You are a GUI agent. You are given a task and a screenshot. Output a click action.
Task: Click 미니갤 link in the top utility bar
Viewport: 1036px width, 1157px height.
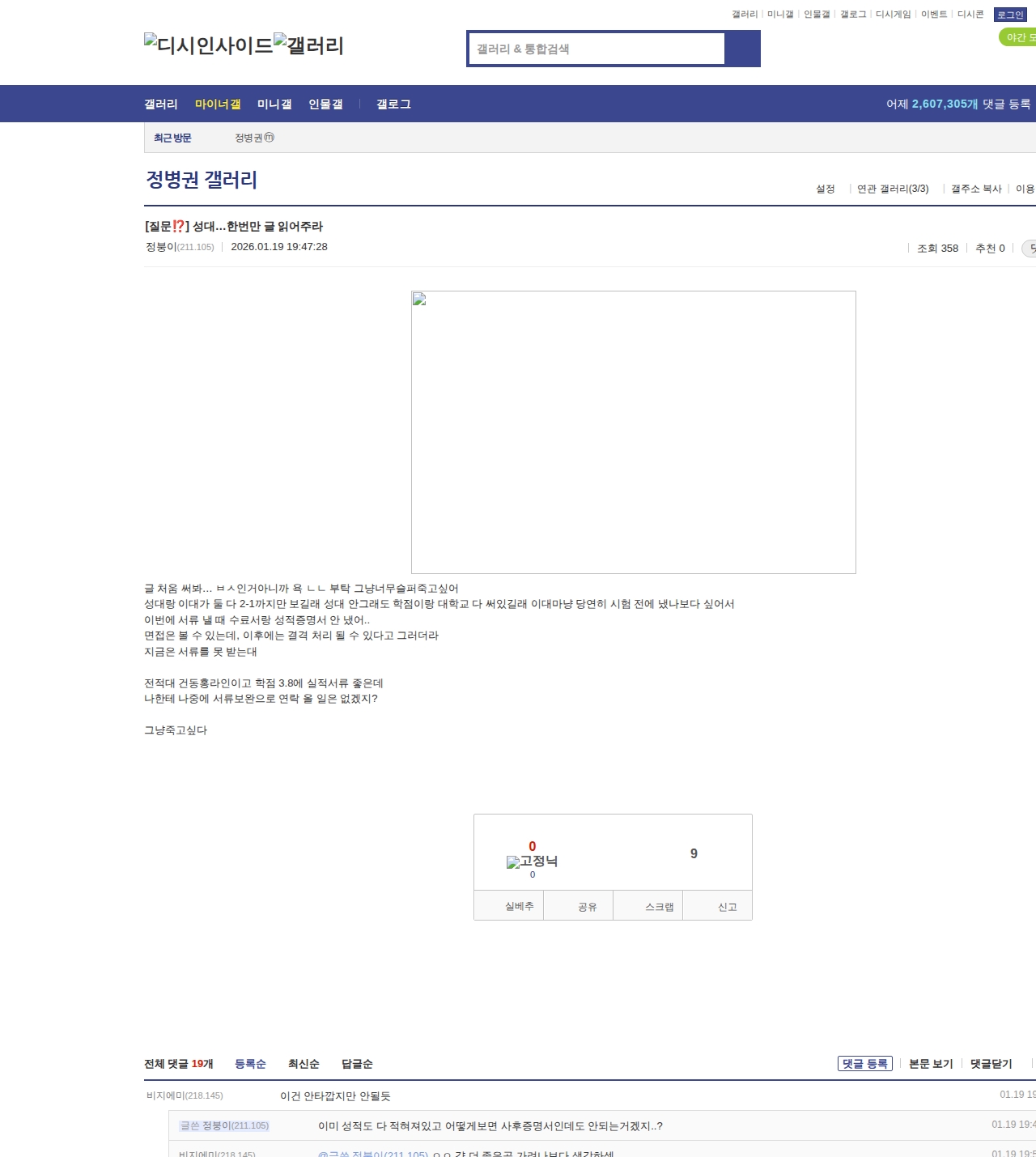tap(780, 15)
